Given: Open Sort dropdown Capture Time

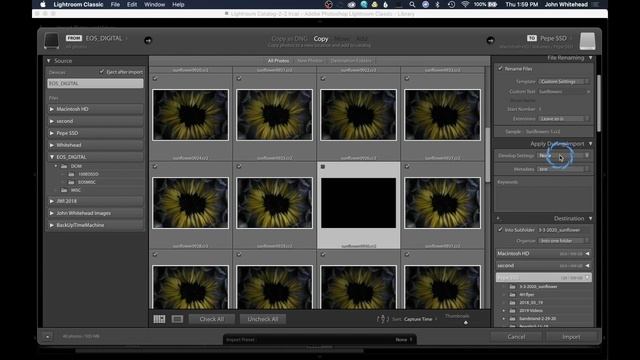Looking at the screenshot, I should 420,319.
